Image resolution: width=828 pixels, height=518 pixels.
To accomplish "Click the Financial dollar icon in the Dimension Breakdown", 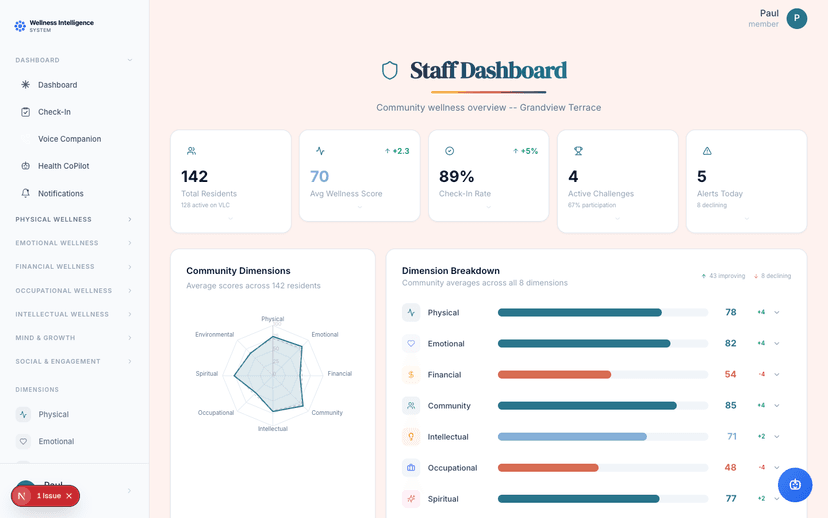I will click(411, 375).
